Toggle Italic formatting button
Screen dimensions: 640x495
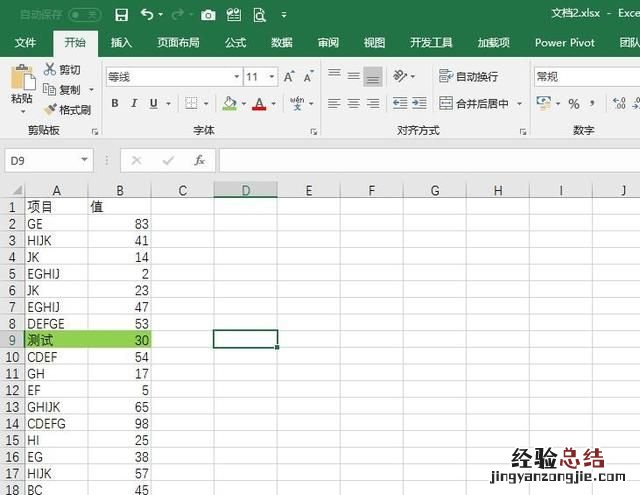134,103
